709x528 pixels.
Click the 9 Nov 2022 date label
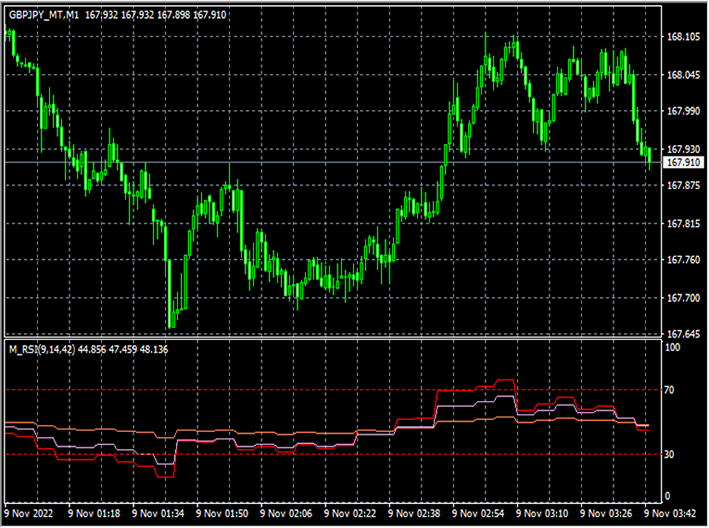click(x=28, y=514)
